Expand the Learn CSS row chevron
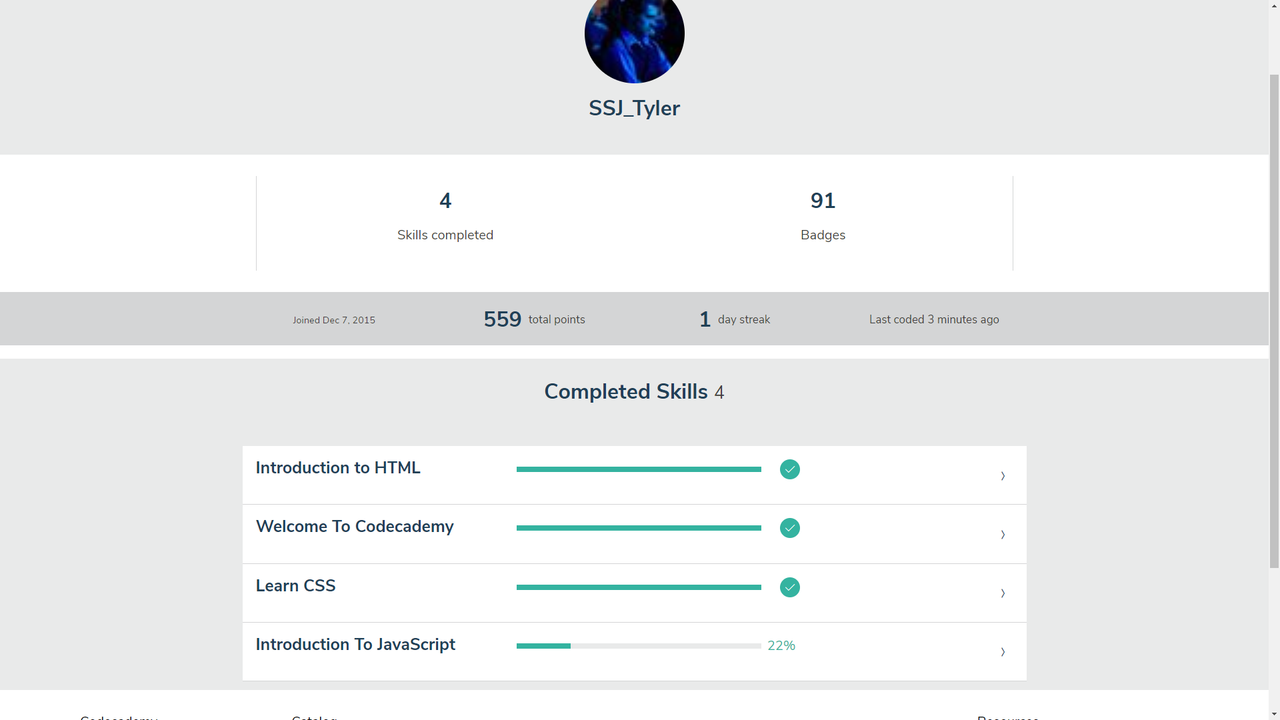Viewport: 1280px width, 720px height. 1002,593
